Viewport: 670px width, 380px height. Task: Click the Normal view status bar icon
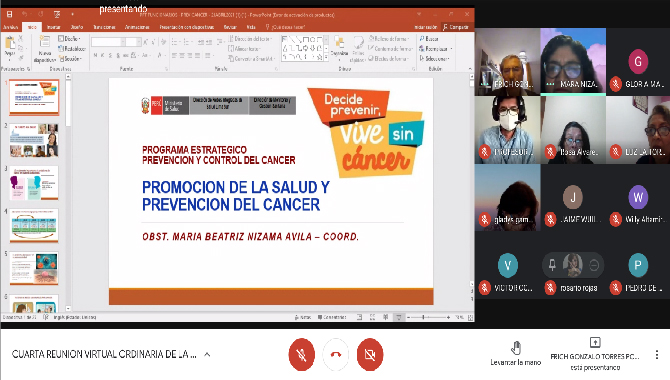(x=359, y=317)
